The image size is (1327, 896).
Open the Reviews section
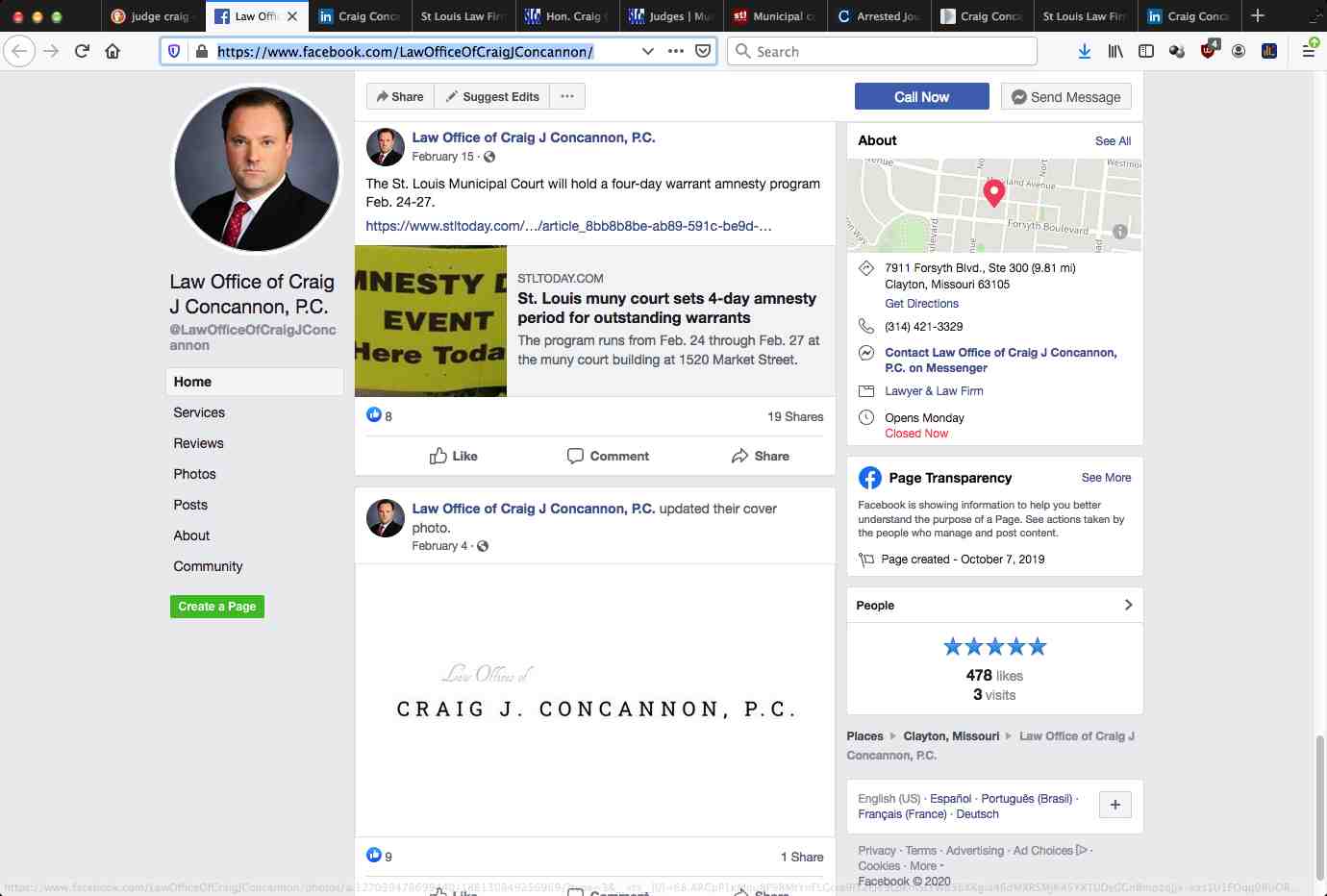(x=198, y=443)
